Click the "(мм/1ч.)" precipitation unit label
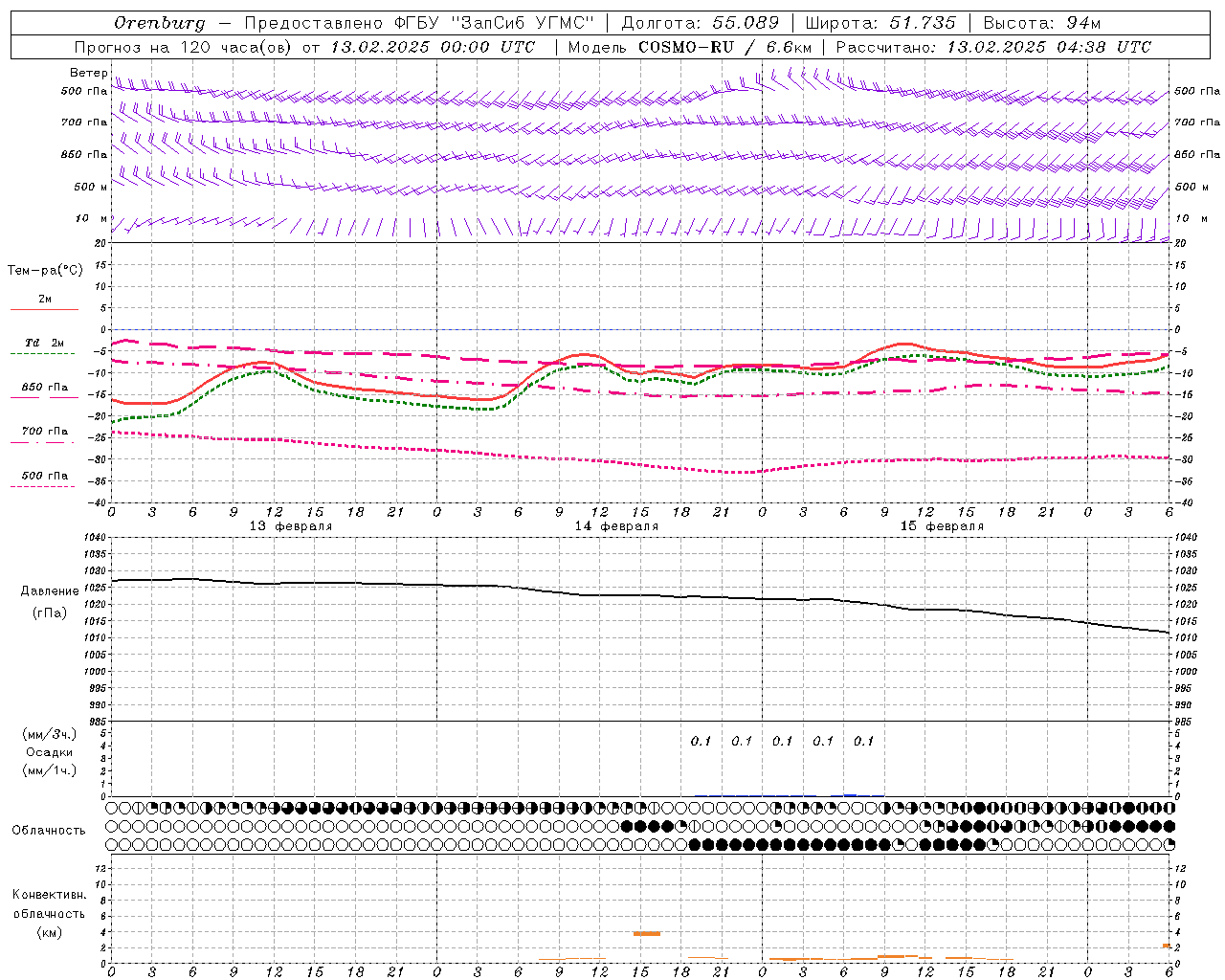This screenshot has height=980, width=1225. [x=50, y=771]
